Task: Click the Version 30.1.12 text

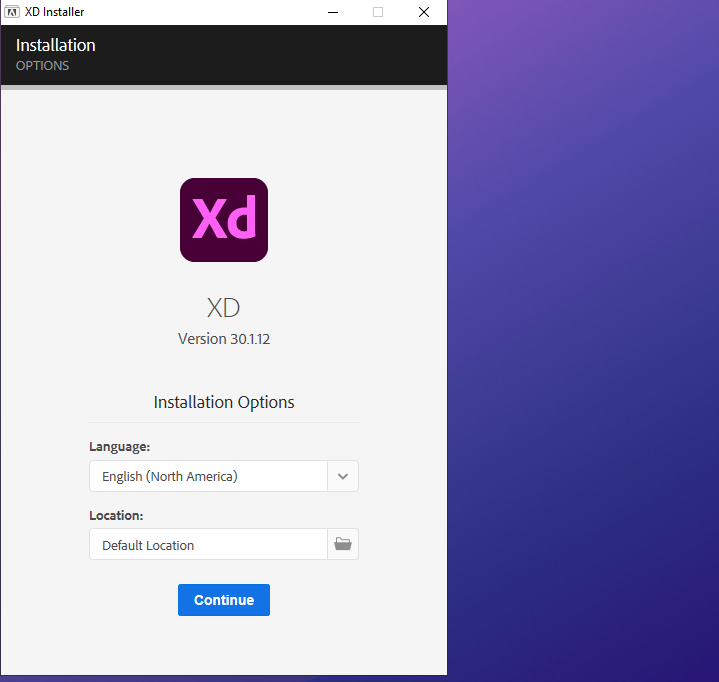Action: [x=224, y=339]
